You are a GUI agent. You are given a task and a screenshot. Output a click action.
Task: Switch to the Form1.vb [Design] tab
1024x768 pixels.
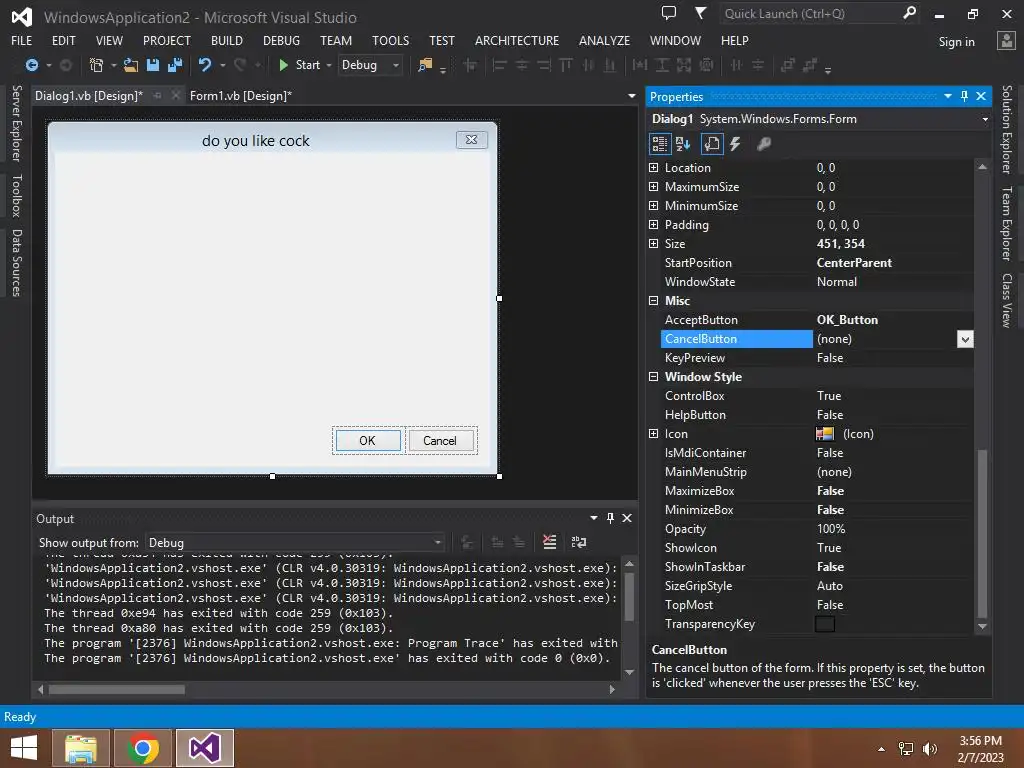click(x=240, y=95)
